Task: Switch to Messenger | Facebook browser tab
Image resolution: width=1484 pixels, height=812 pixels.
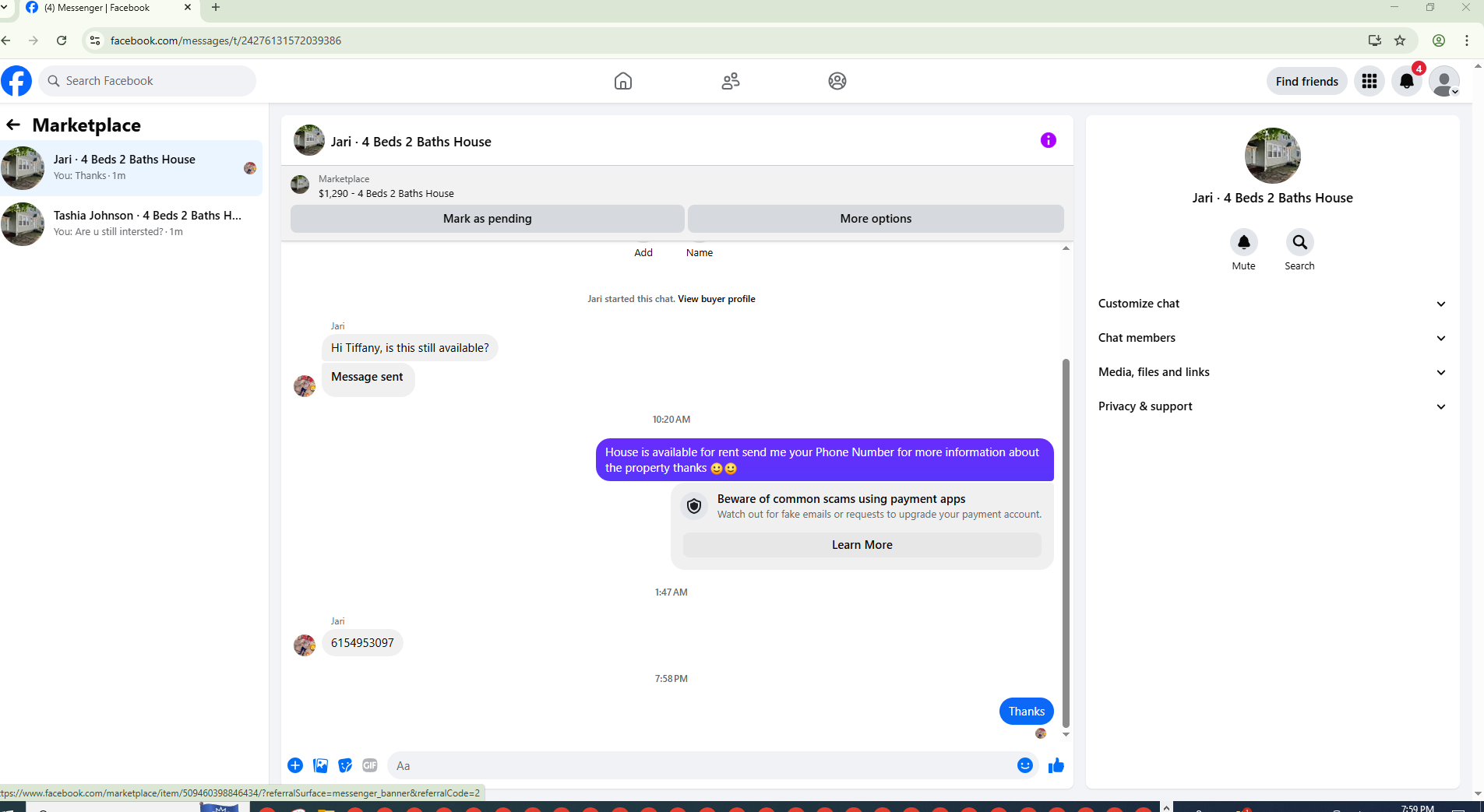Action: 108,8
